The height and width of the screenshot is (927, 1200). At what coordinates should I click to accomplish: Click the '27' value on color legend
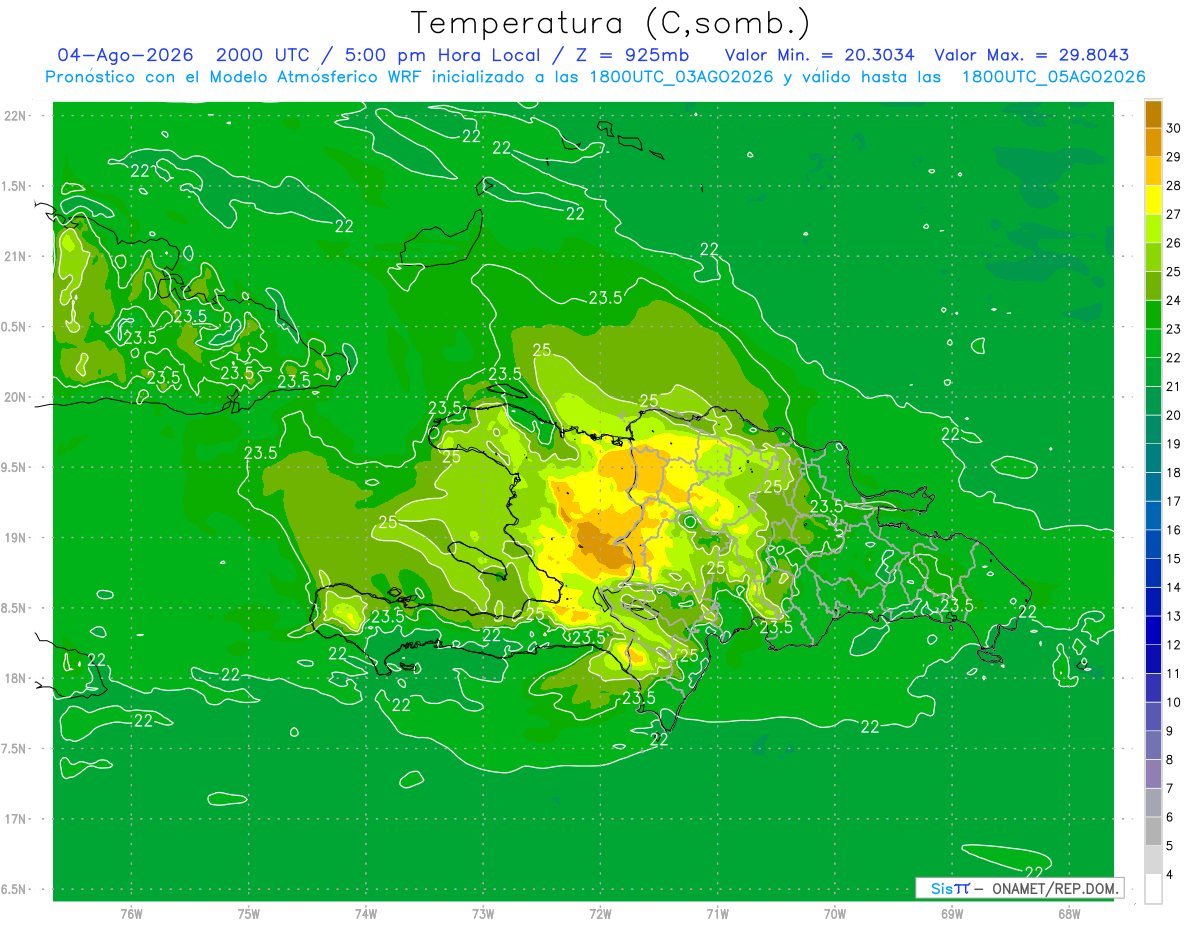pos(1174,215)
